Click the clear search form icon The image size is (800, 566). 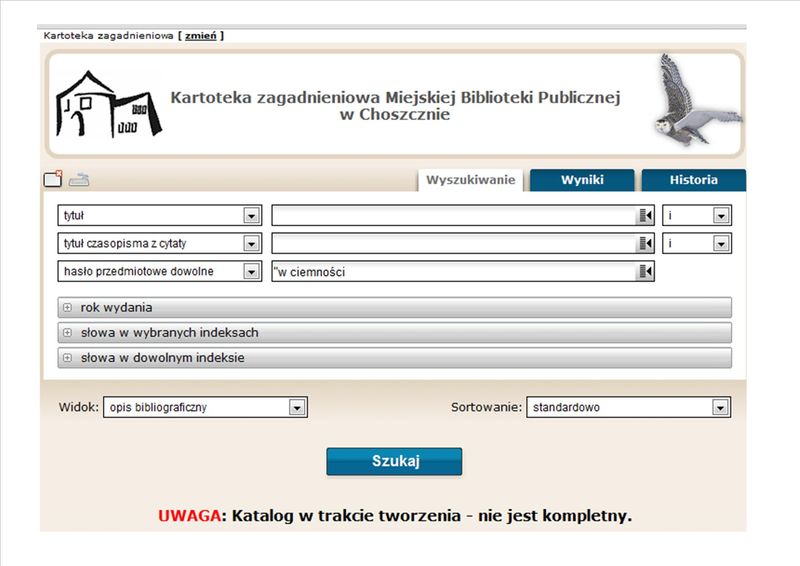point(53,180)
